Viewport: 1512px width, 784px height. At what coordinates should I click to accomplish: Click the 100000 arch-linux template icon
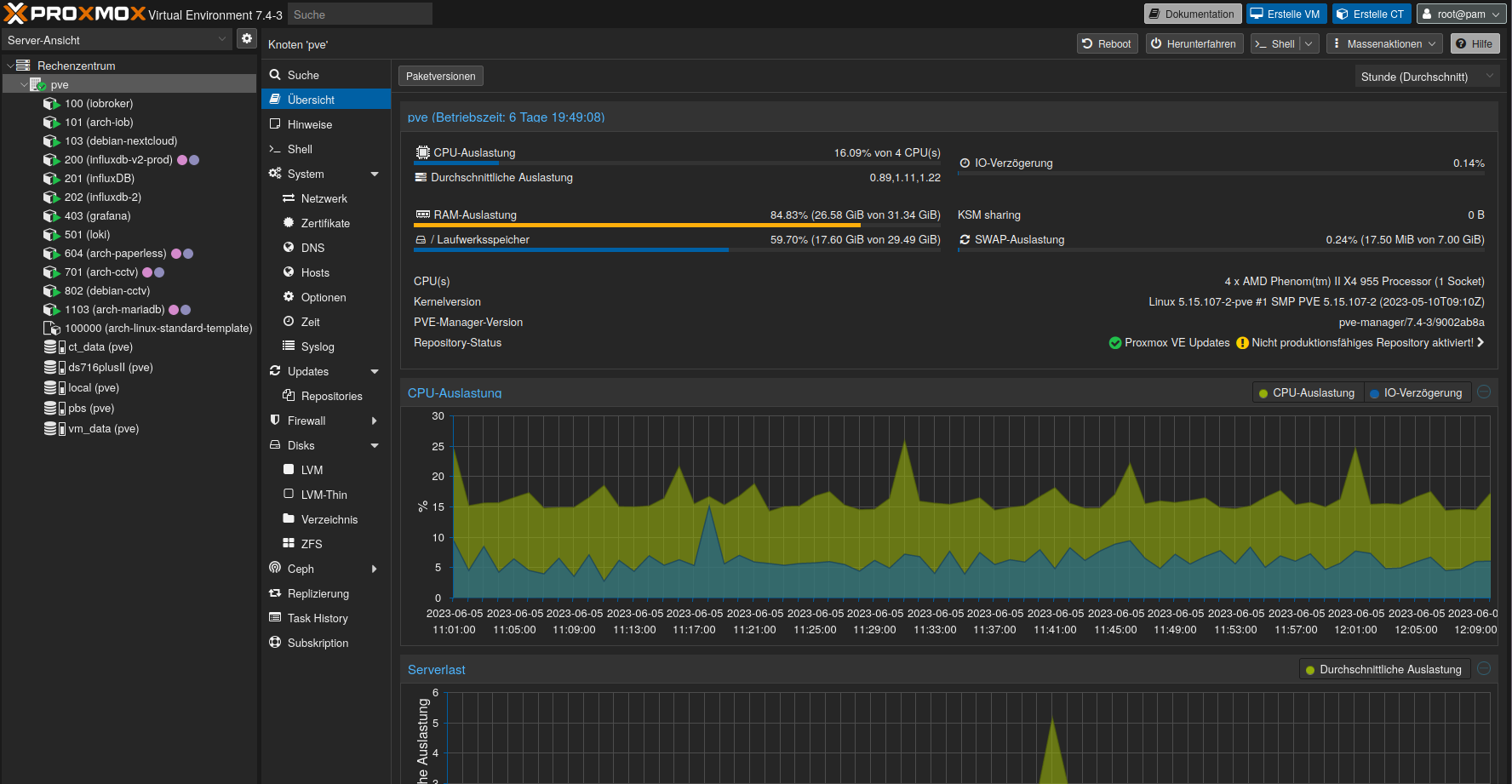coord(51,329)
